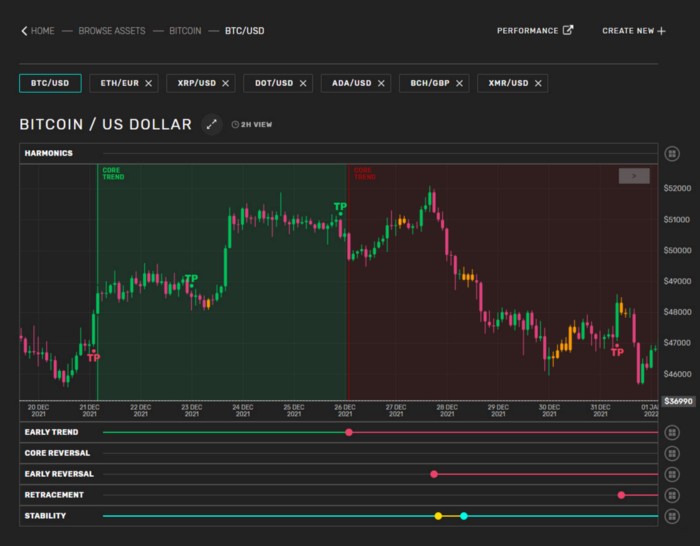
Task: Switch to the XRP/USD tab
Action: click(x=196, y=83)
